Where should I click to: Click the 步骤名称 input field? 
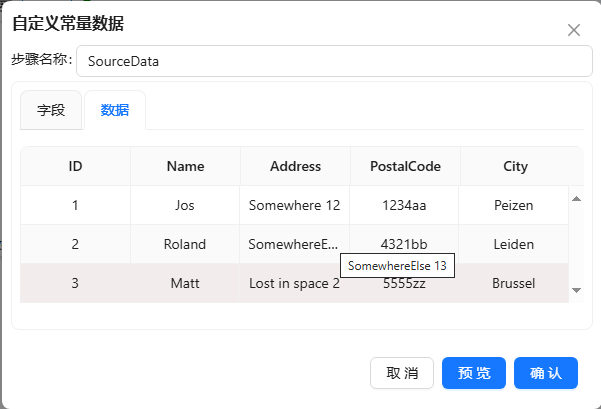[333, 60]
